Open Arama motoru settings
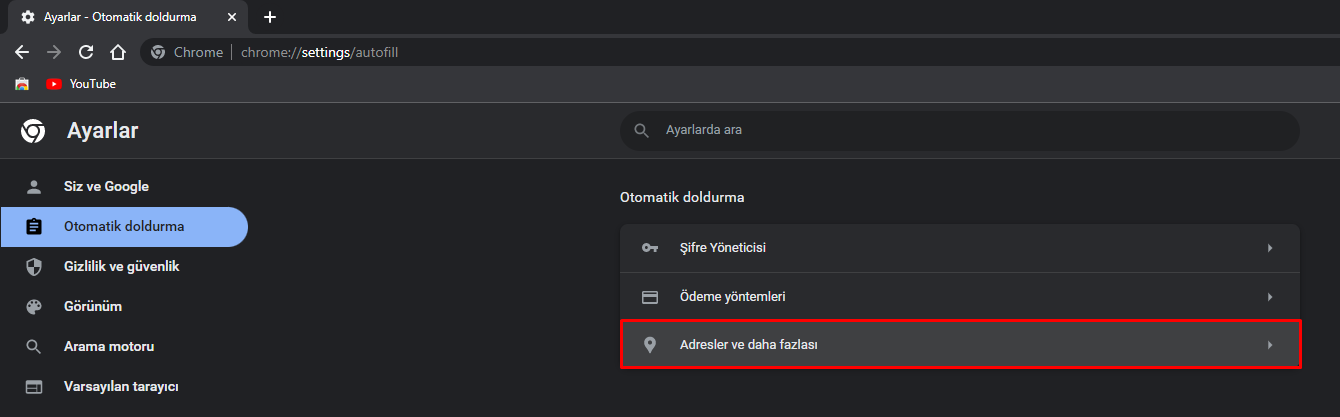The height and width of the screenshot is (417, 1340). (109, 346)
